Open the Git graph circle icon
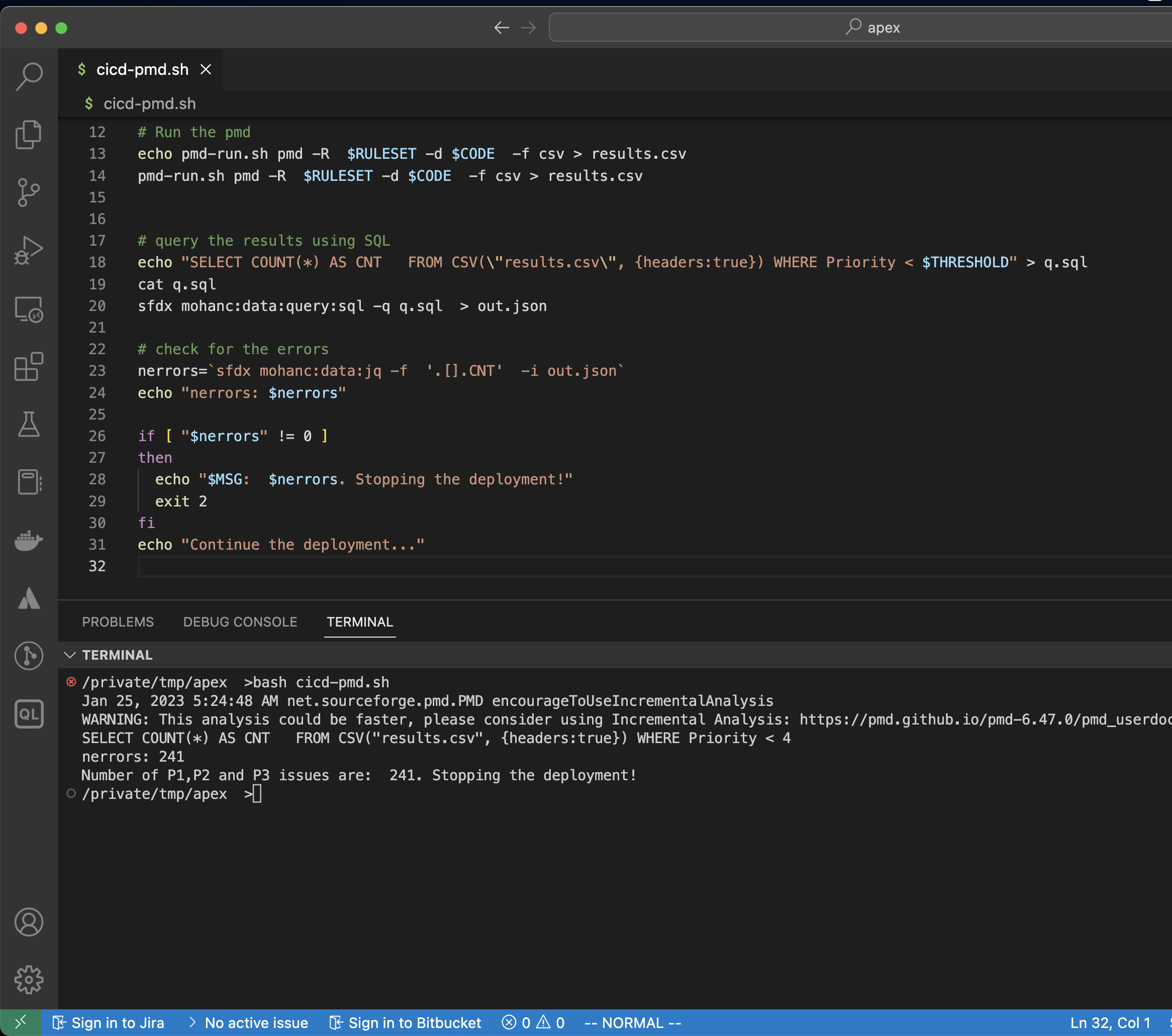This screenshot has height=1036, width=1172. [29, 656]
